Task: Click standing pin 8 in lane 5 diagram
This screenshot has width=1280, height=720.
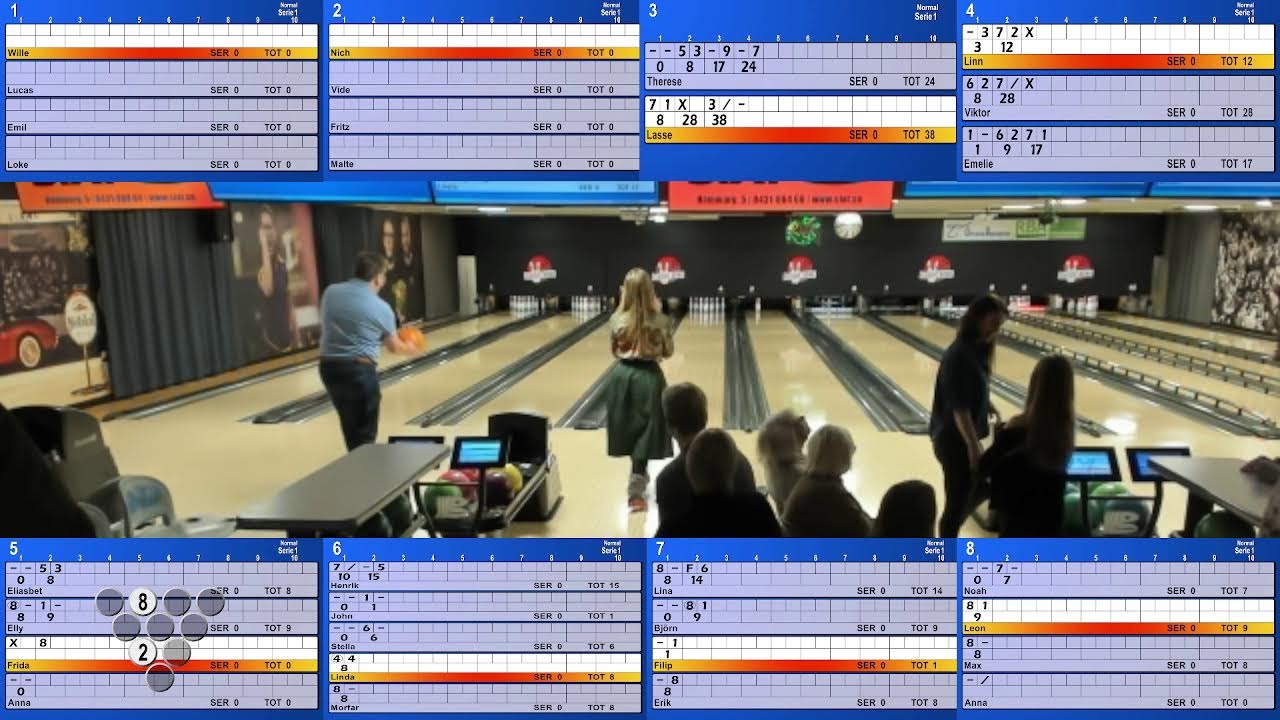Action: (x=143, y=602)
